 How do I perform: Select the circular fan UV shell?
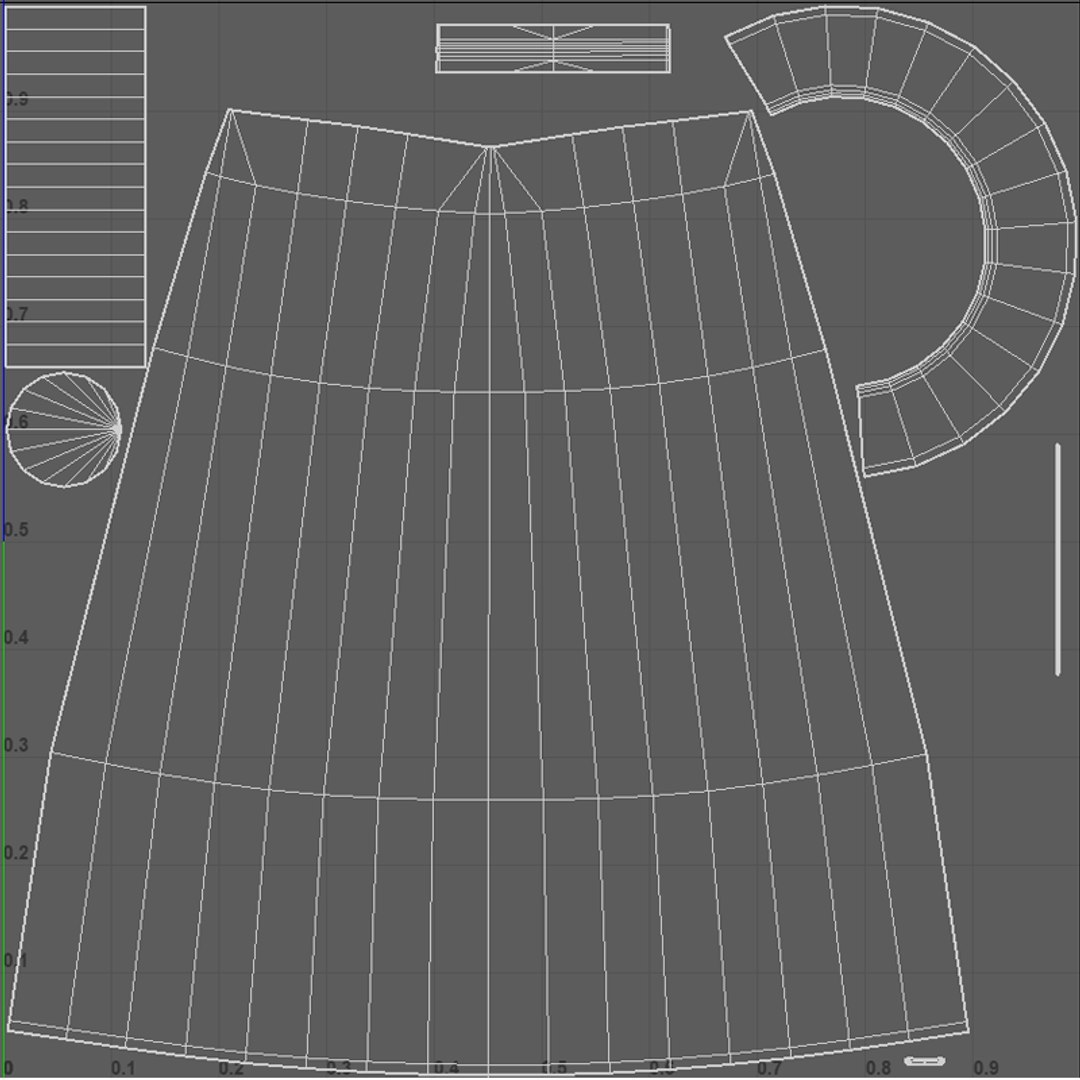point(64,429)
